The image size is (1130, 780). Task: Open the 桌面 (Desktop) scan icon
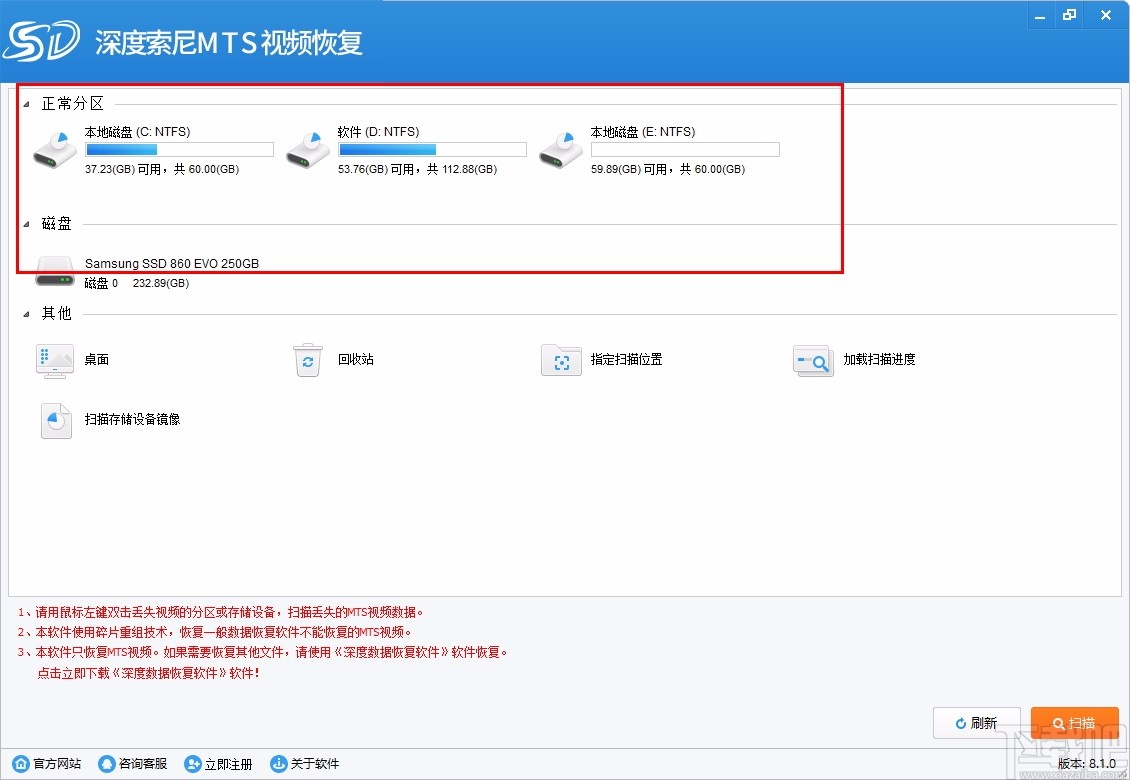pos(55,360)
